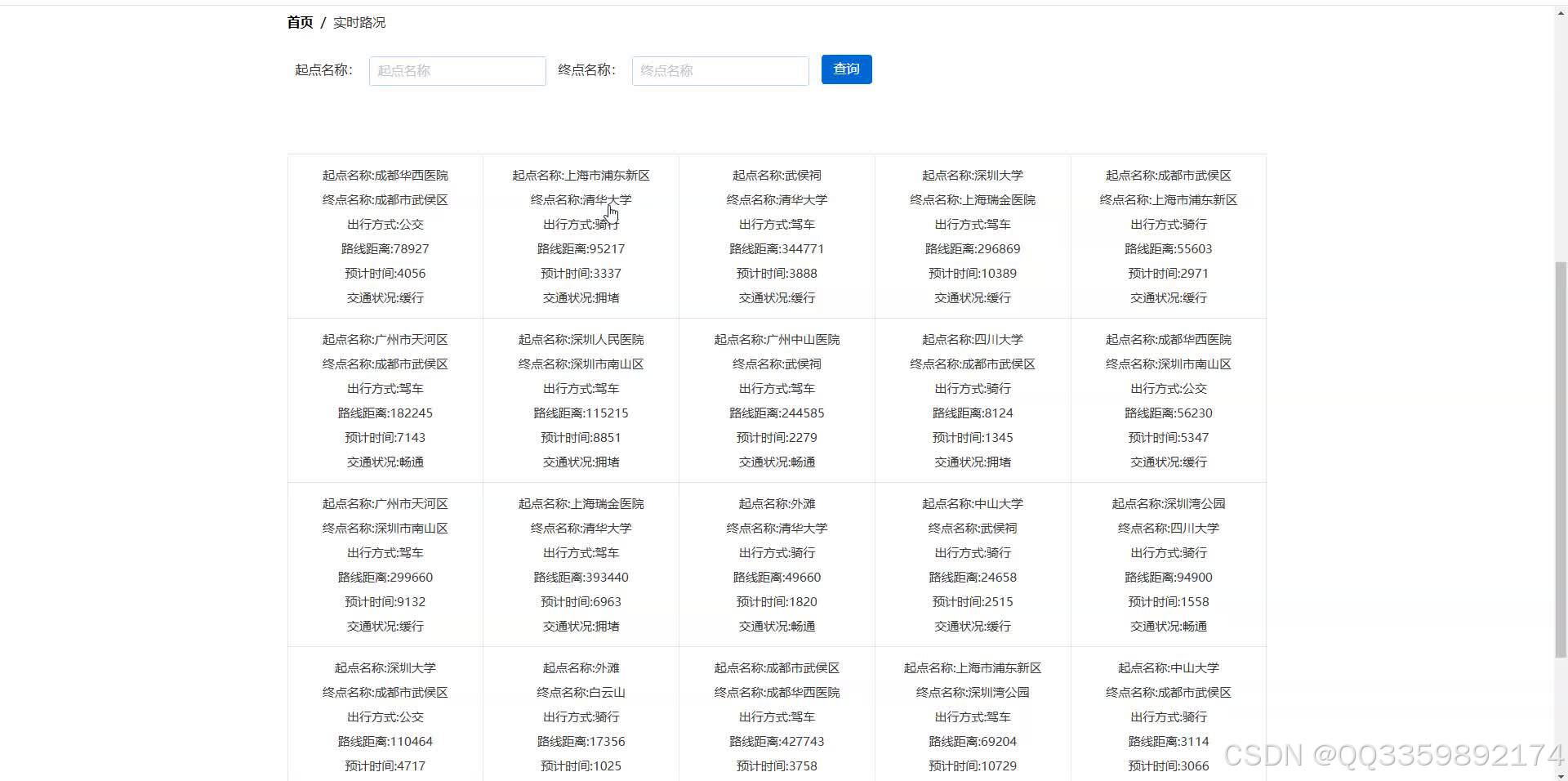
Task: Select text 起点名称:深圳人民医院
Action: click(x=581, y=340)
